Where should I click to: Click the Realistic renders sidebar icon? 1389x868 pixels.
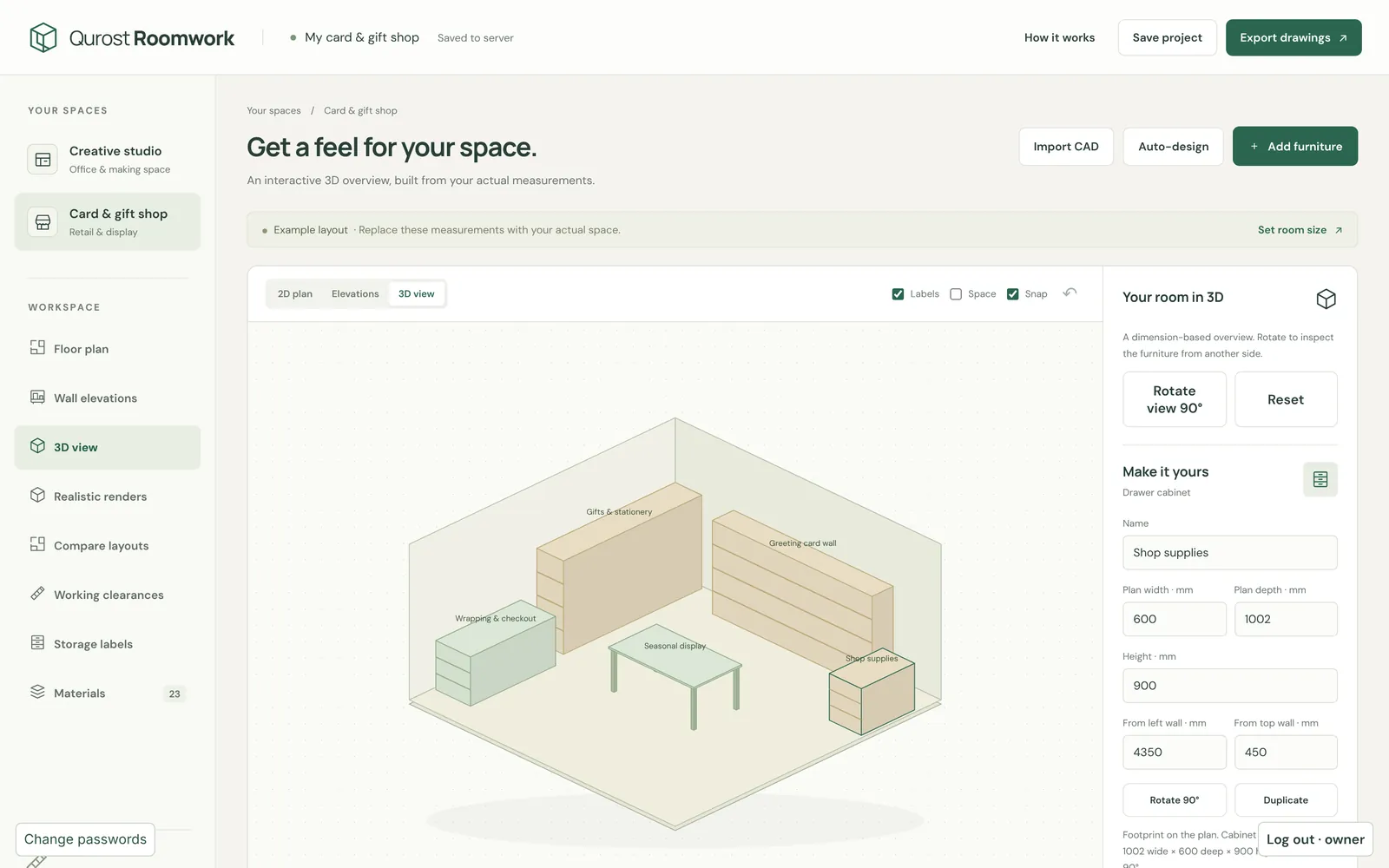click(x=37, y=495)
